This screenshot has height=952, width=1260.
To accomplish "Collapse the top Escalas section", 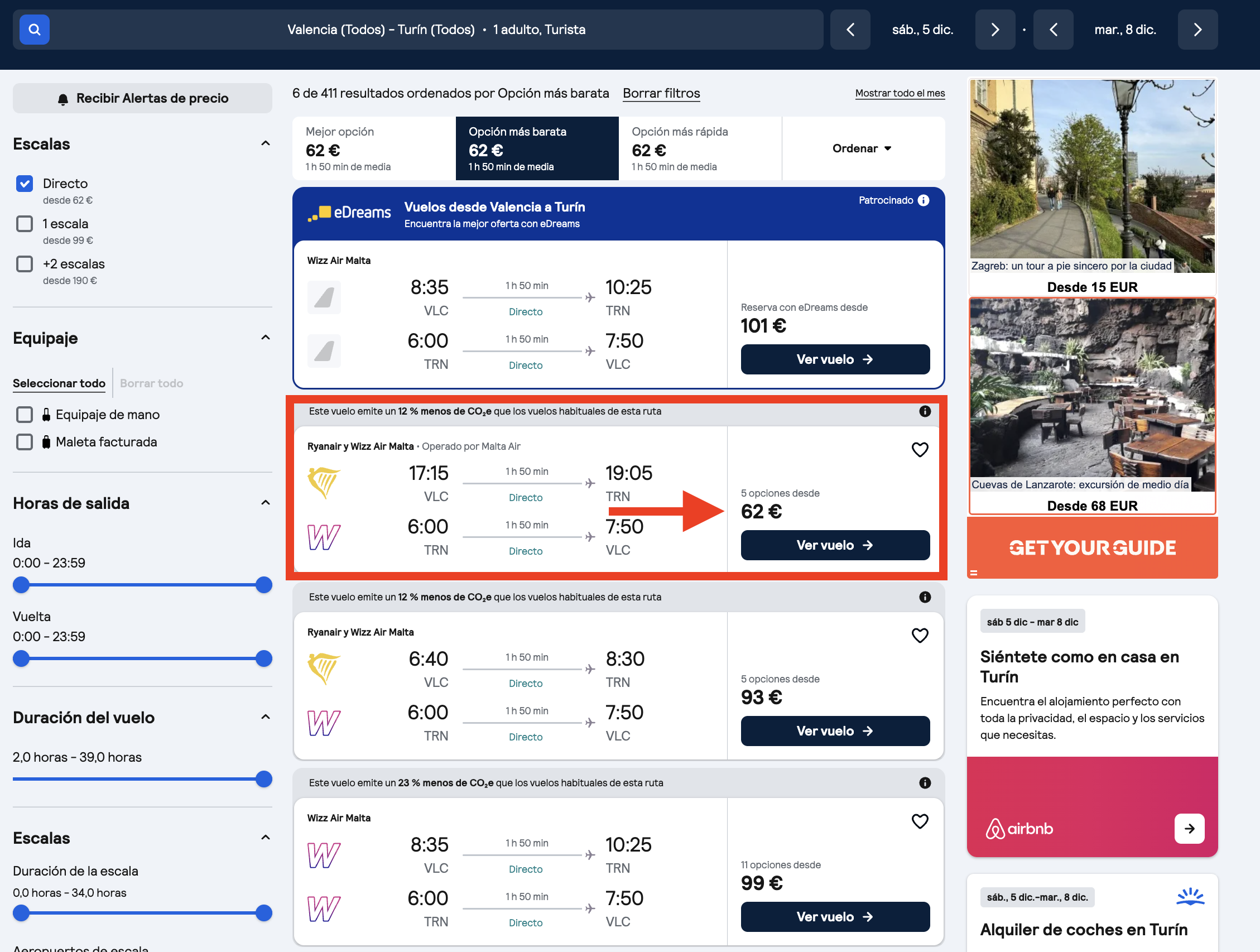I will tap(266, 143).
